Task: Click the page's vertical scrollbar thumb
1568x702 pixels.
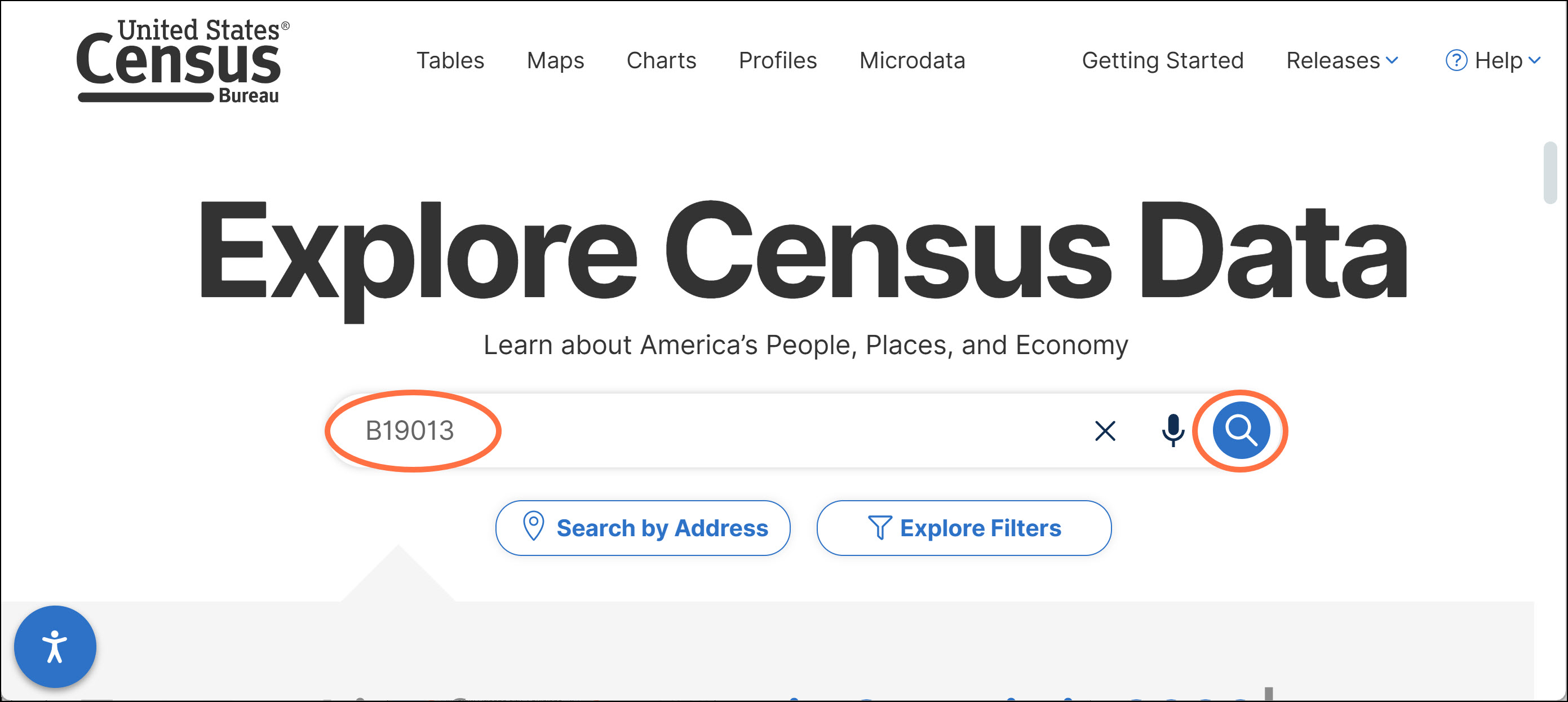Action: click(1550, 173)
